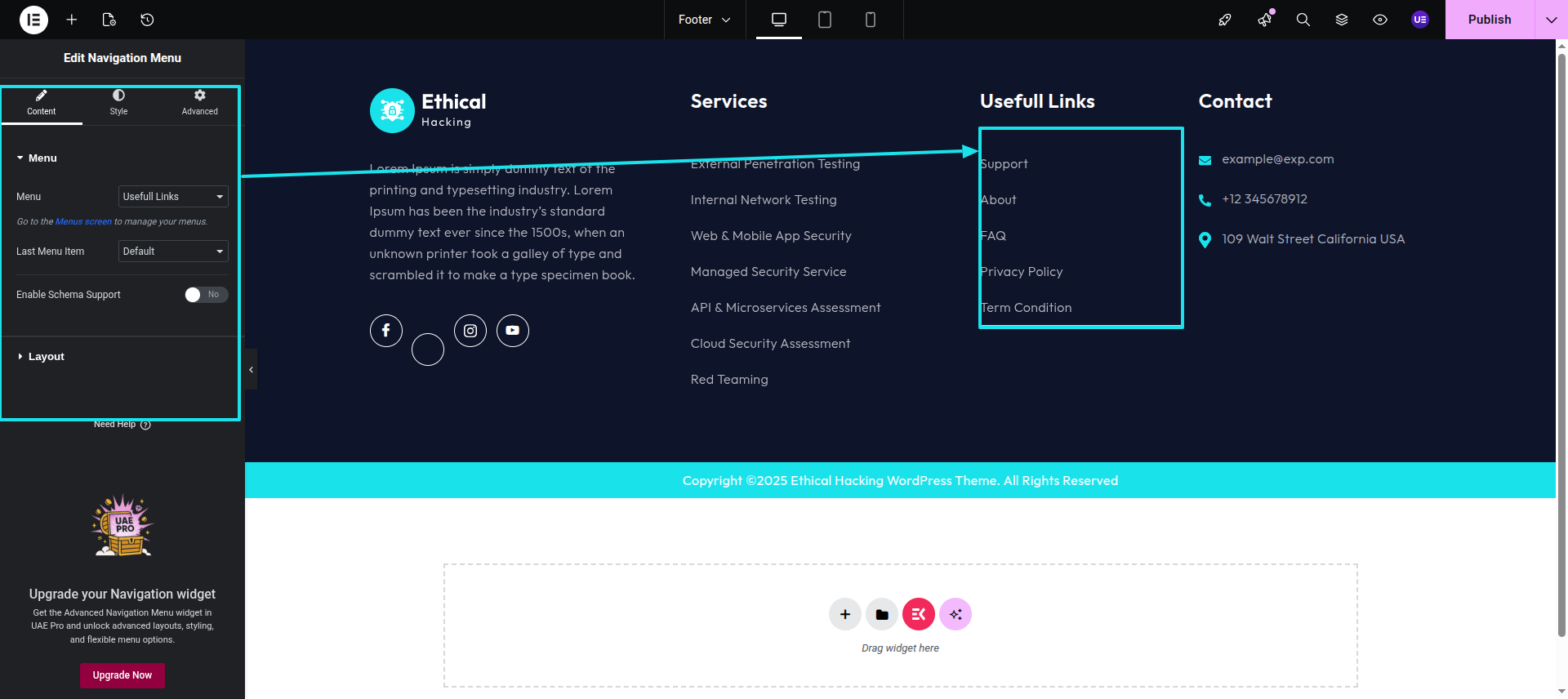Open the Usefull Links menu dropdown

(x=173, y=197)
